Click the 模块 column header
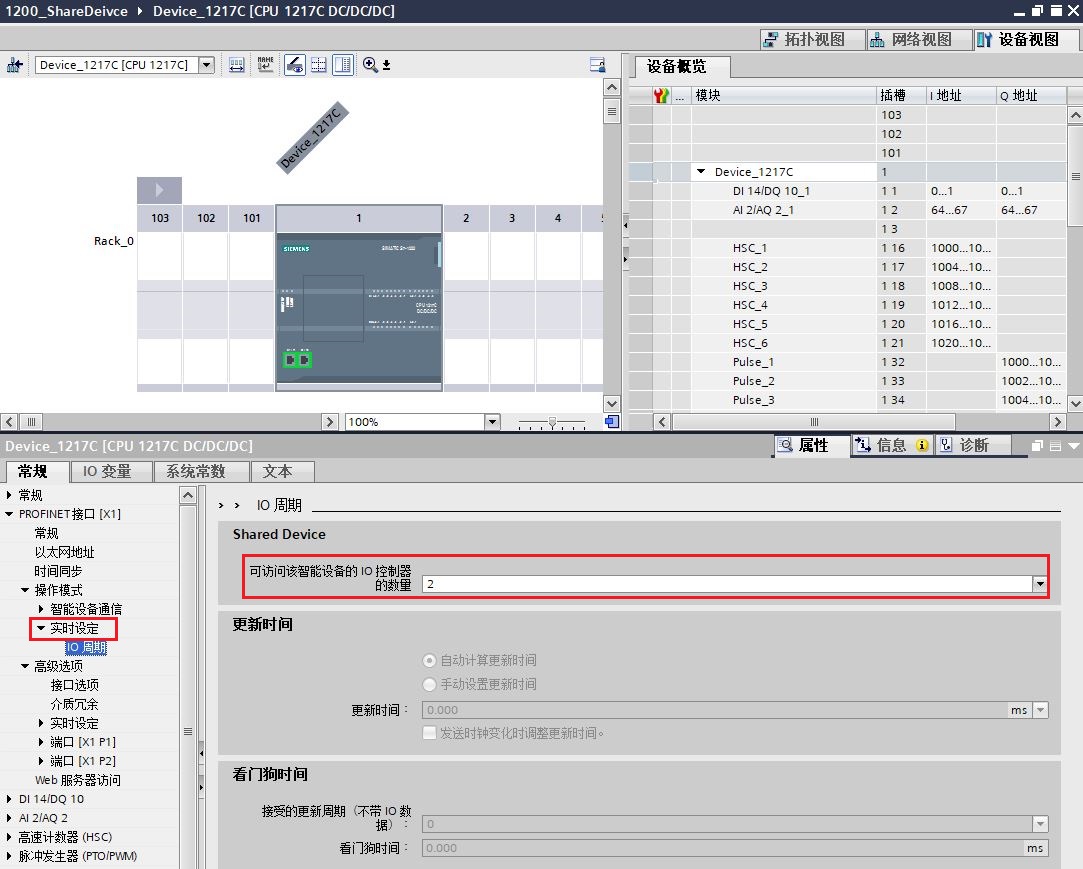Viewport: 1083px width, 869px height. [783, 95]
